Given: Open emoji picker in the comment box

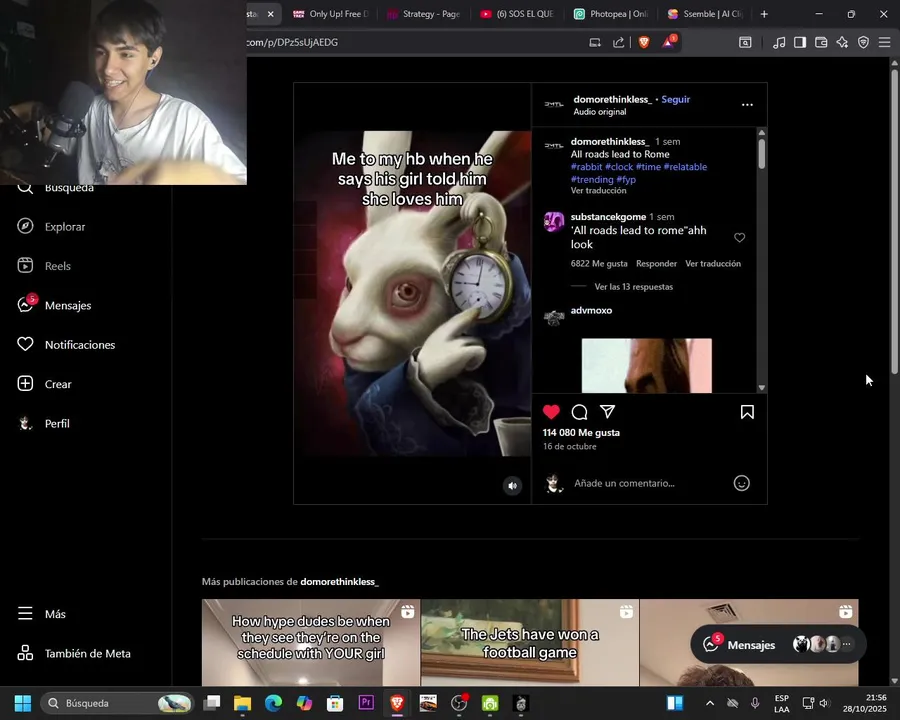Looking at the screenshot, I should click(742, 483).
